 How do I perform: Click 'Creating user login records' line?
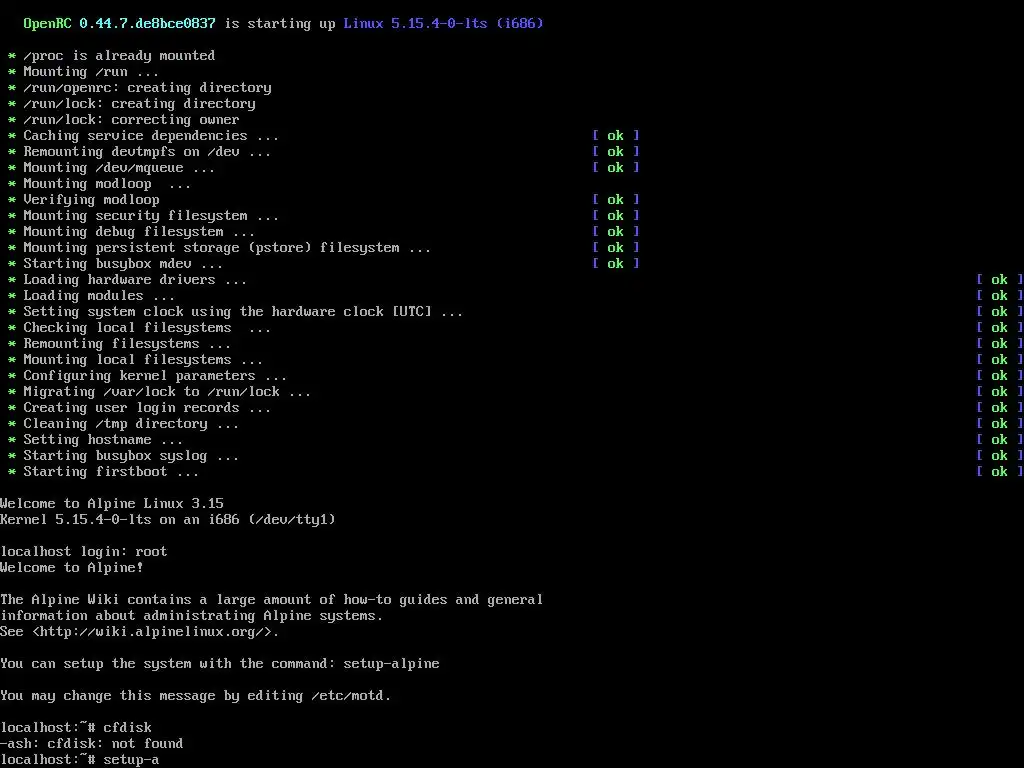coord(147,408)
